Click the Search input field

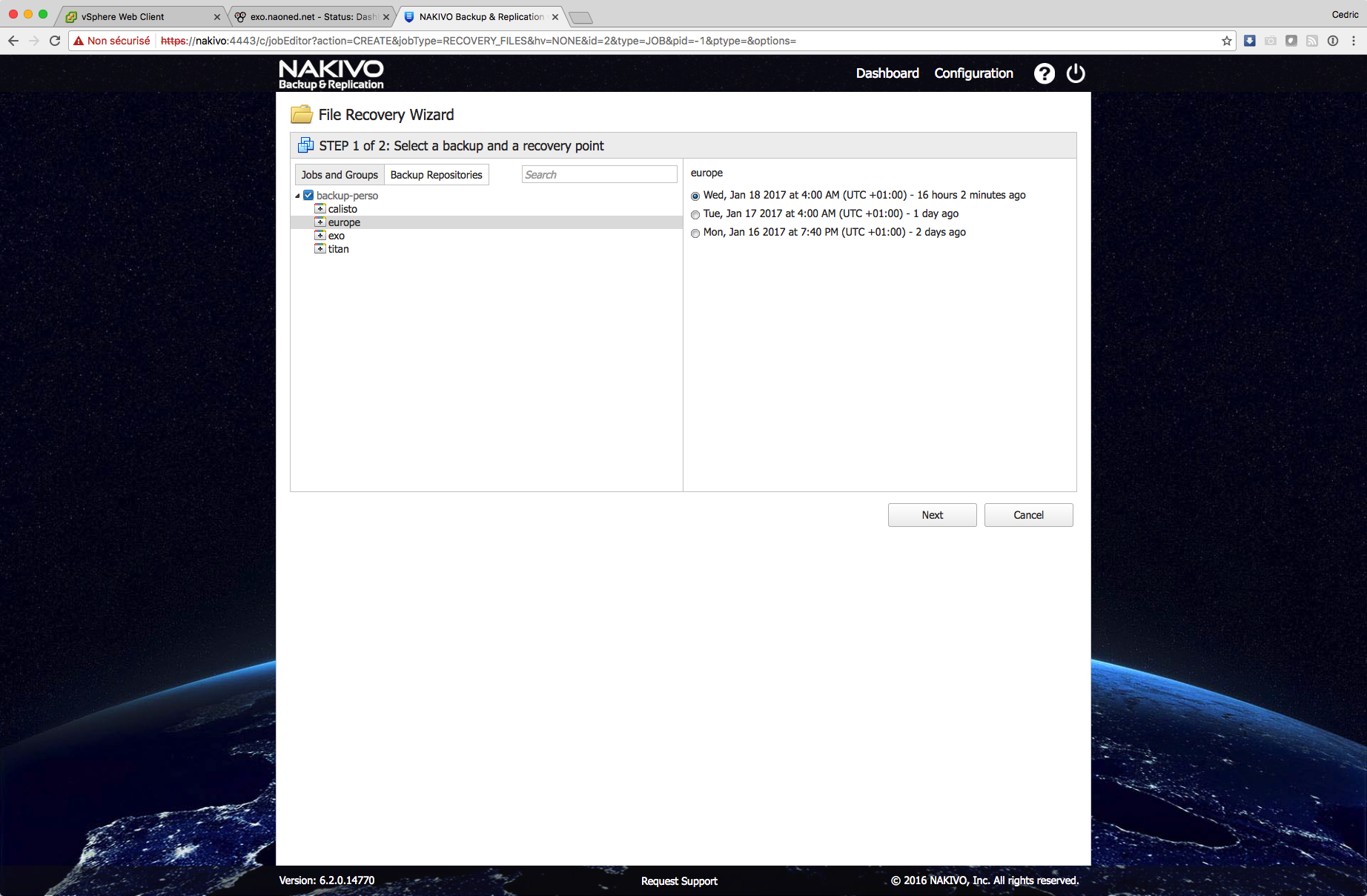point(599,175)
